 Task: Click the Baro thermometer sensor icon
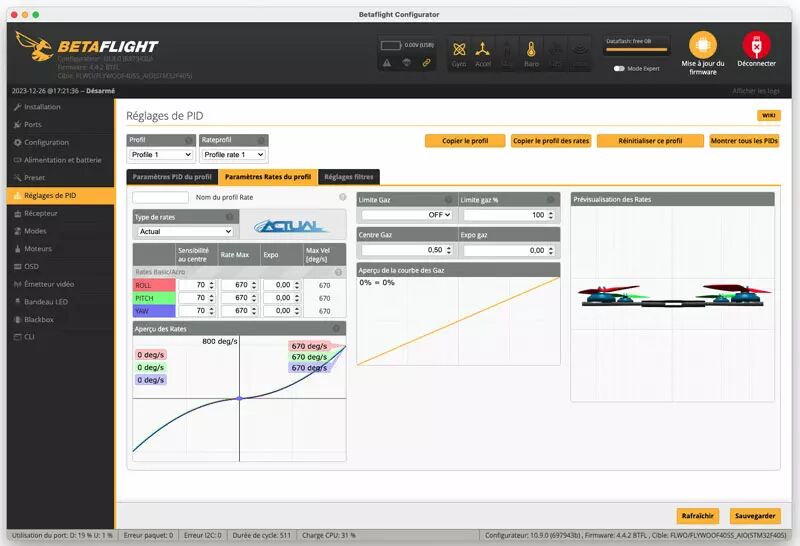pos(531,49)
